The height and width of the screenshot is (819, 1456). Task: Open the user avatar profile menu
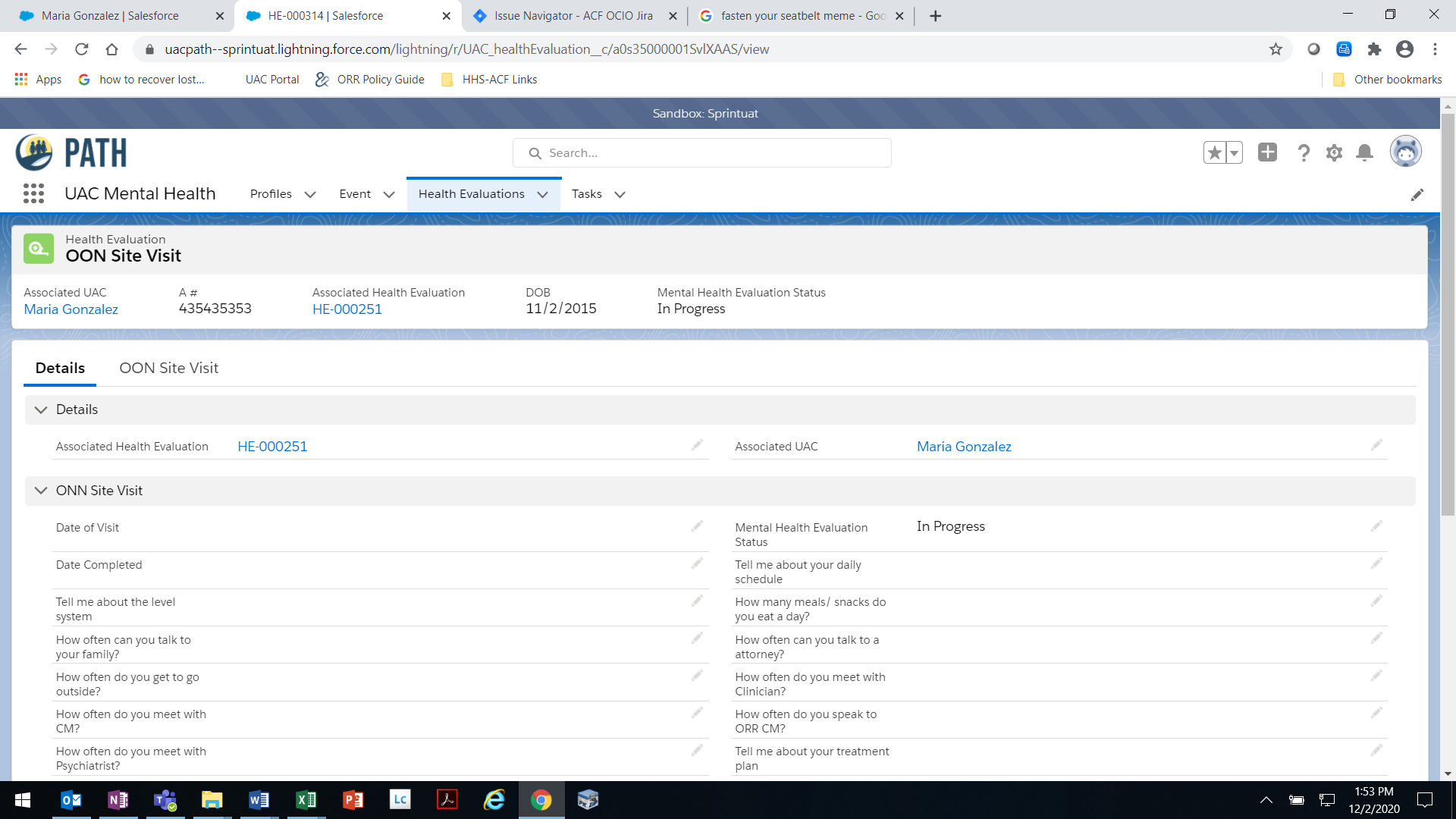1405,152
